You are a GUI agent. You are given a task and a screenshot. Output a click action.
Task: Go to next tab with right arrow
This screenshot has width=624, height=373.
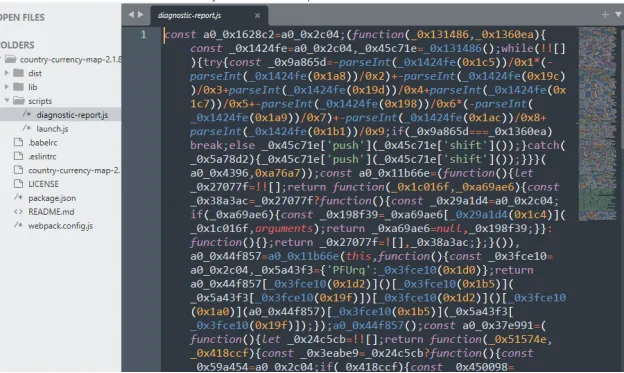[x=140, y=15]
